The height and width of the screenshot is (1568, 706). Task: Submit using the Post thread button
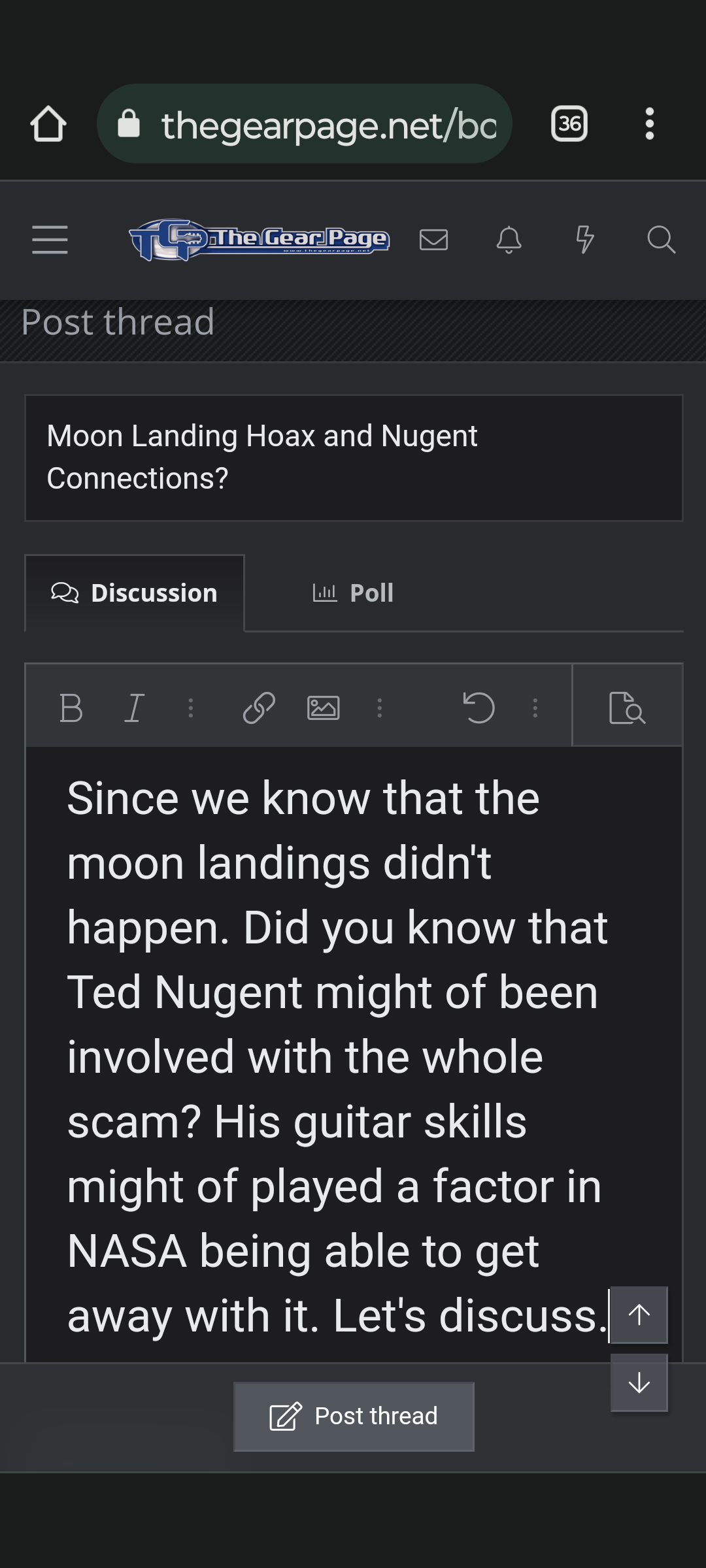click(354, 1416)
